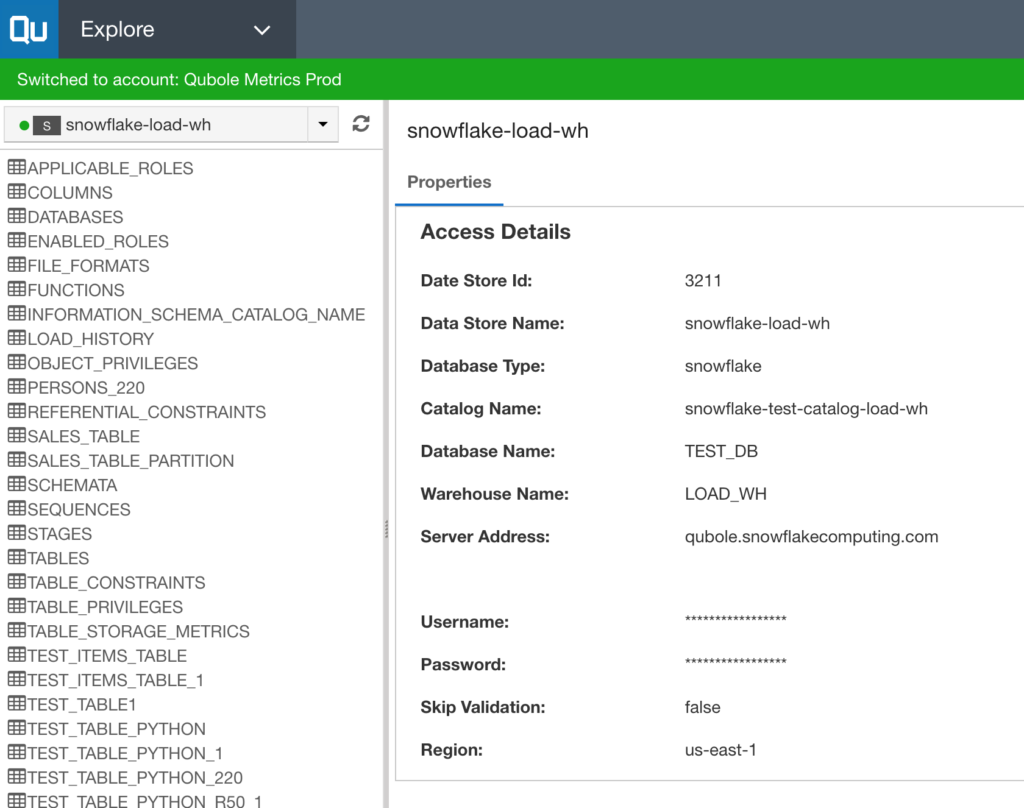Image resolution: width=1024 pixels, height=808 pixels.
Task: Open the TEST_TABLE_PYTHON_1 table
Action: click(x=125, y=754)
